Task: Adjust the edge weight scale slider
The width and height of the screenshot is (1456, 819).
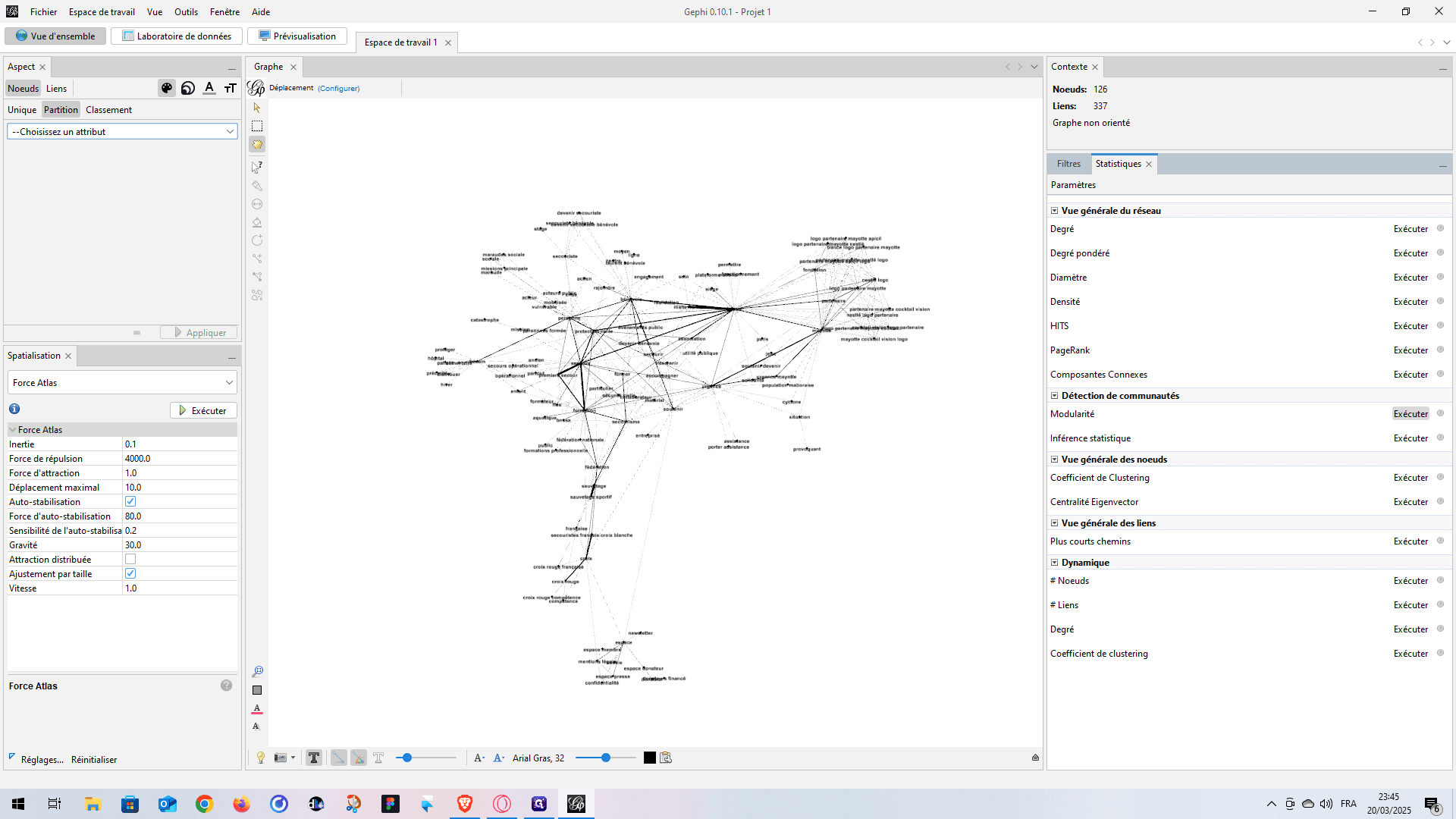Action: click(426, 758)
